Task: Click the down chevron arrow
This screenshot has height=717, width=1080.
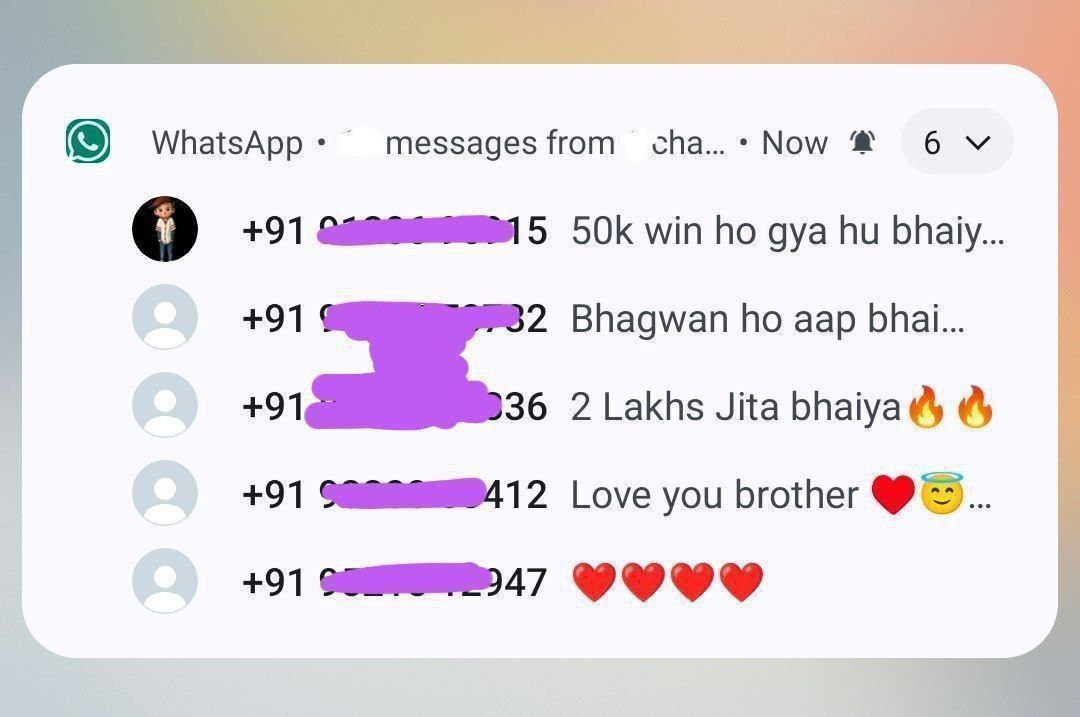Action: (x=977, y=143)
